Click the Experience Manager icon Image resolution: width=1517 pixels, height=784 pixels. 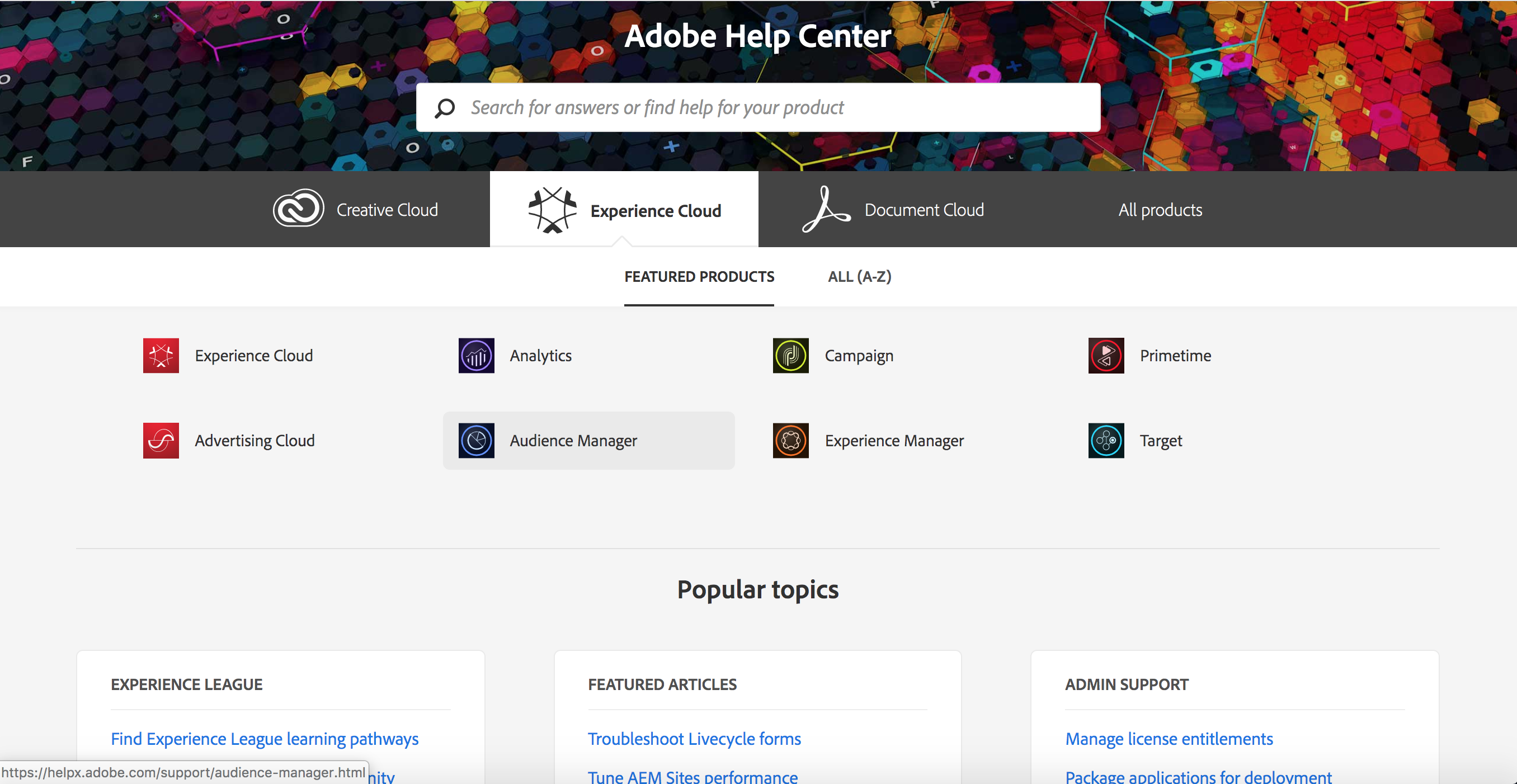791,440
